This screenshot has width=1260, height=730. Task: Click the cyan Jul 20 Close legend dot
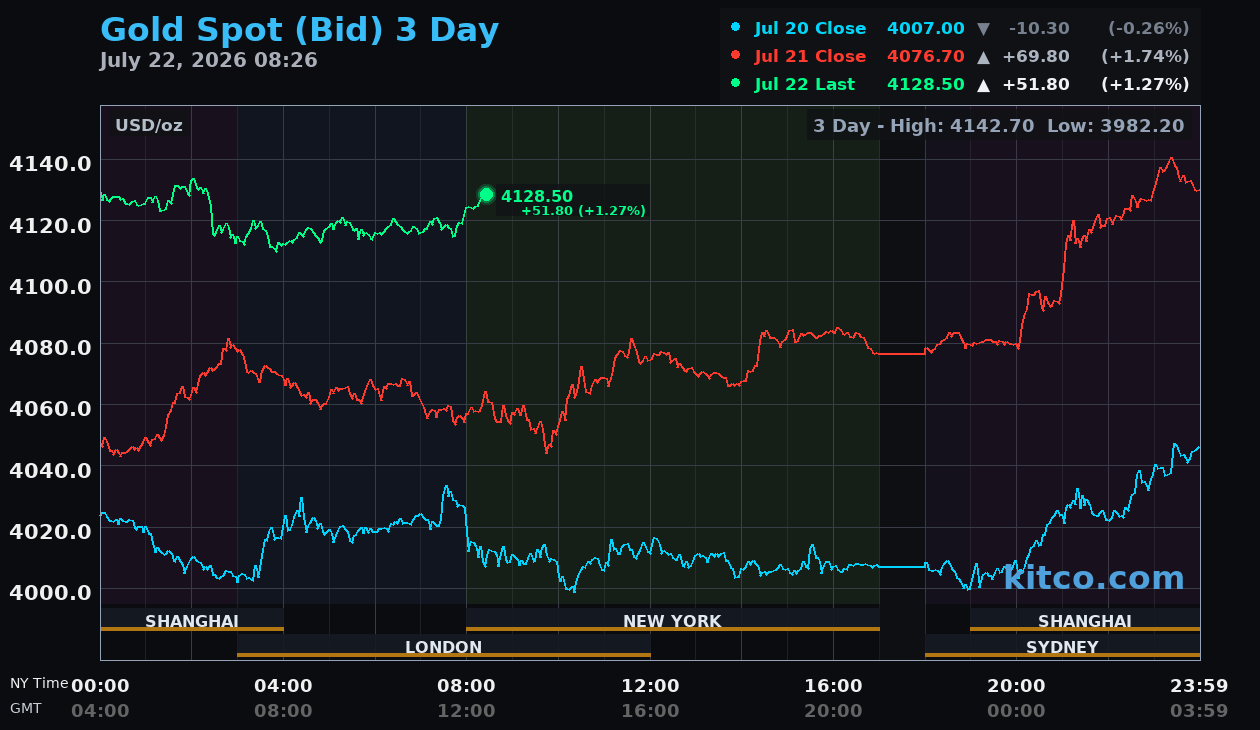click(736, 28)
